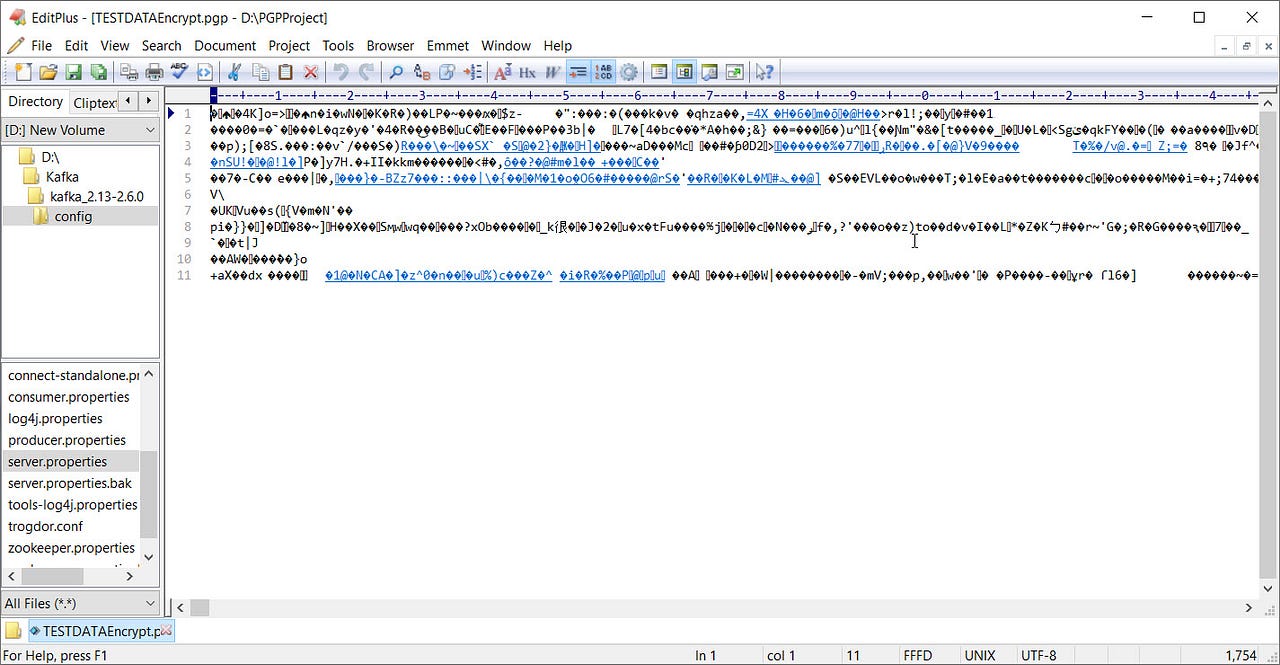
Task: Click the full screen view icon
Action: 734,72
